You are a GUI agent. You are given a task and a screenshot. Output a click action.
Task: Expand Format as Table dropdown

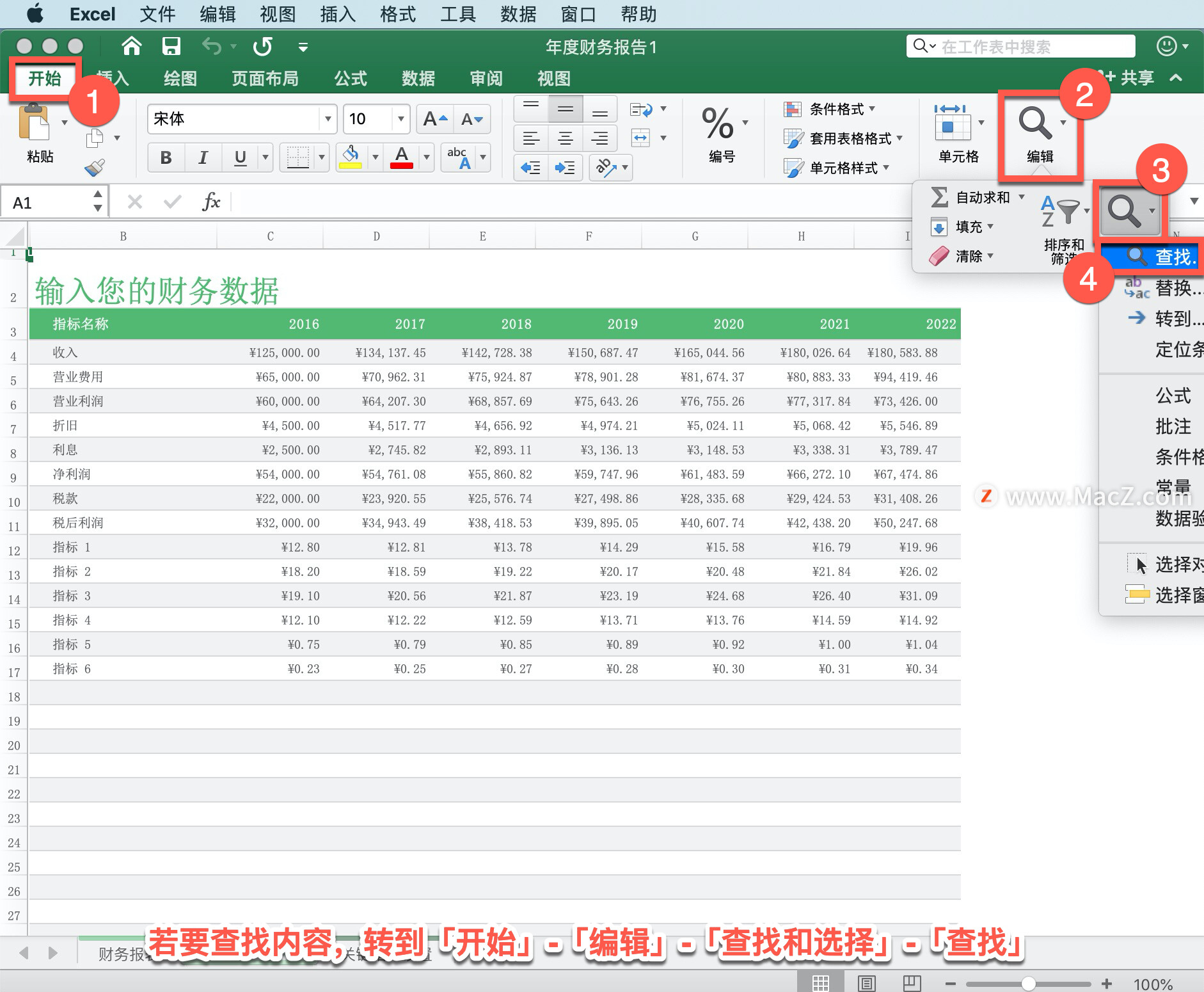point(899,138)
